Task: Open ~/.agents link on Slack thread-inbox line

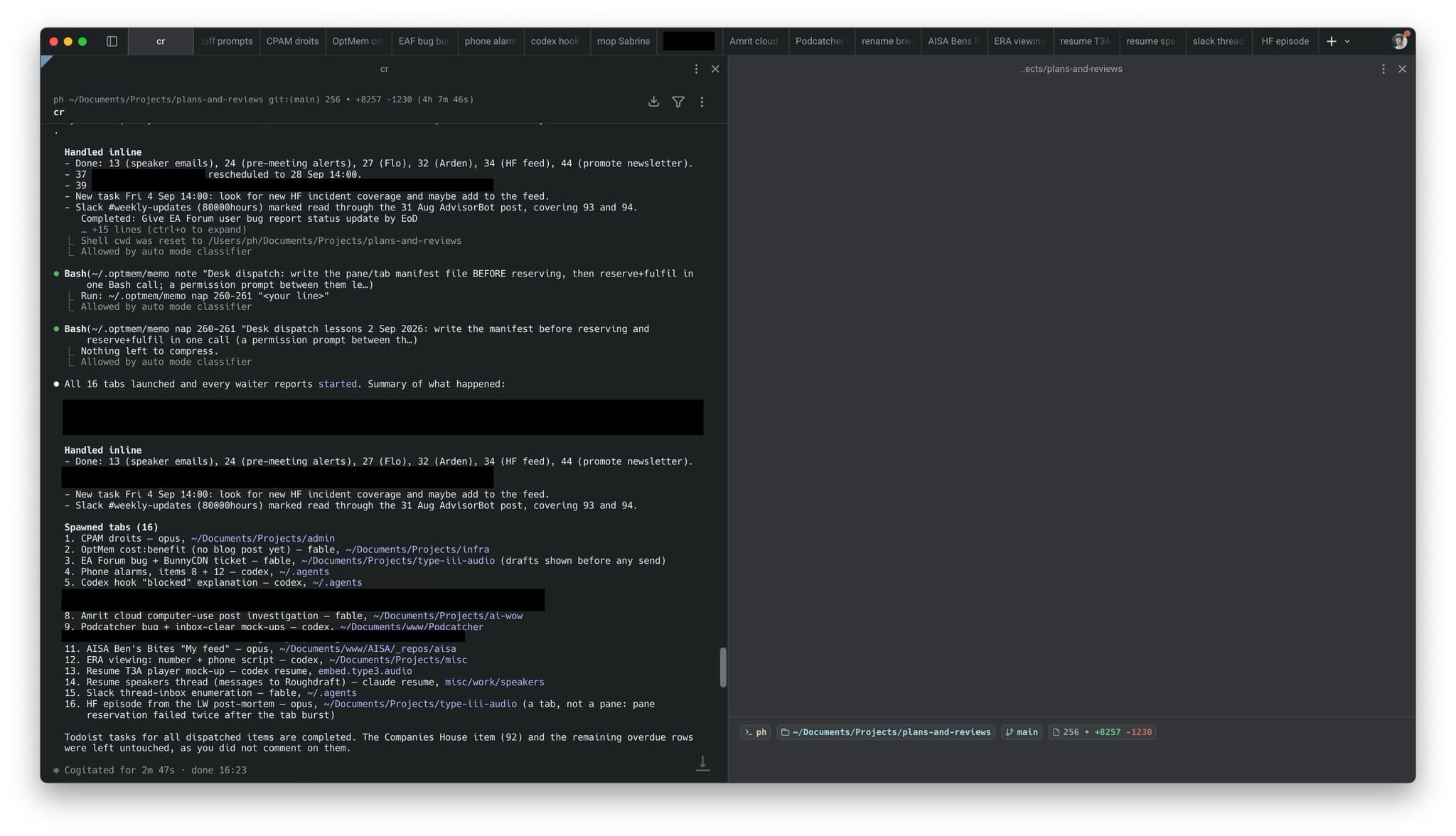Action: tap(332, 693)
